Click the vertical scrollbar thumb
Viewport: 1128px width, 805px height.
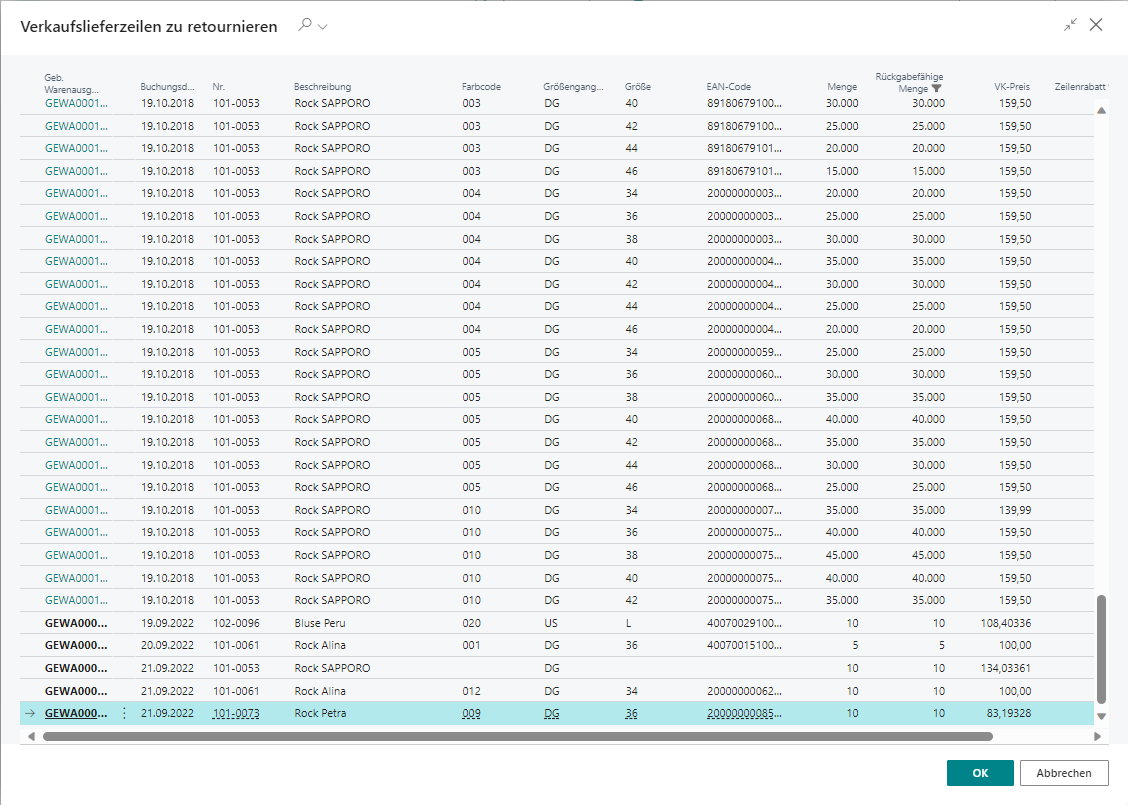tap(1102, 650)
